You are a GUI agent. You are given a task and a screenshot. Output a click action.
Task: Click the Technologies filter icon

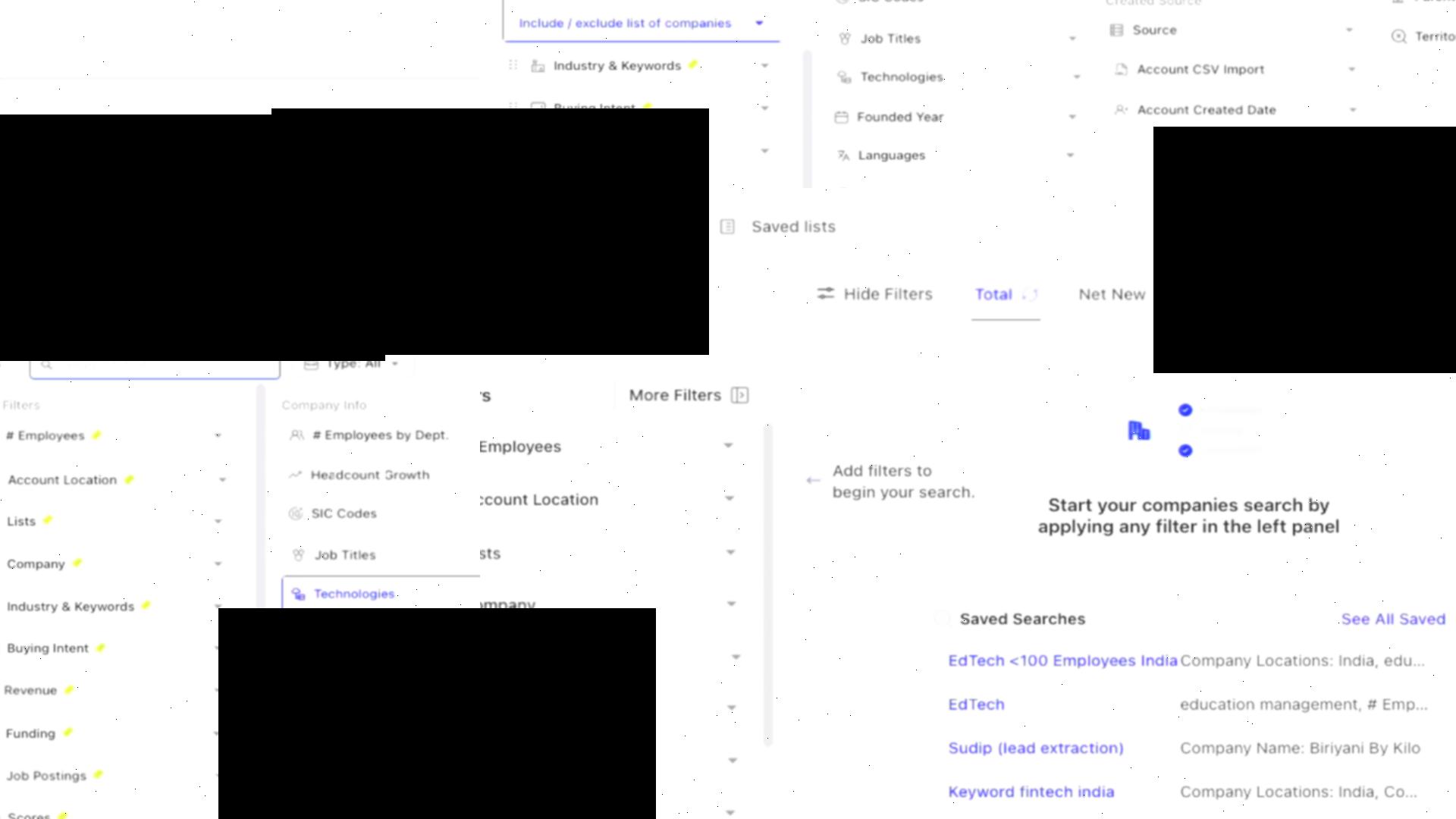click(297, 593)
